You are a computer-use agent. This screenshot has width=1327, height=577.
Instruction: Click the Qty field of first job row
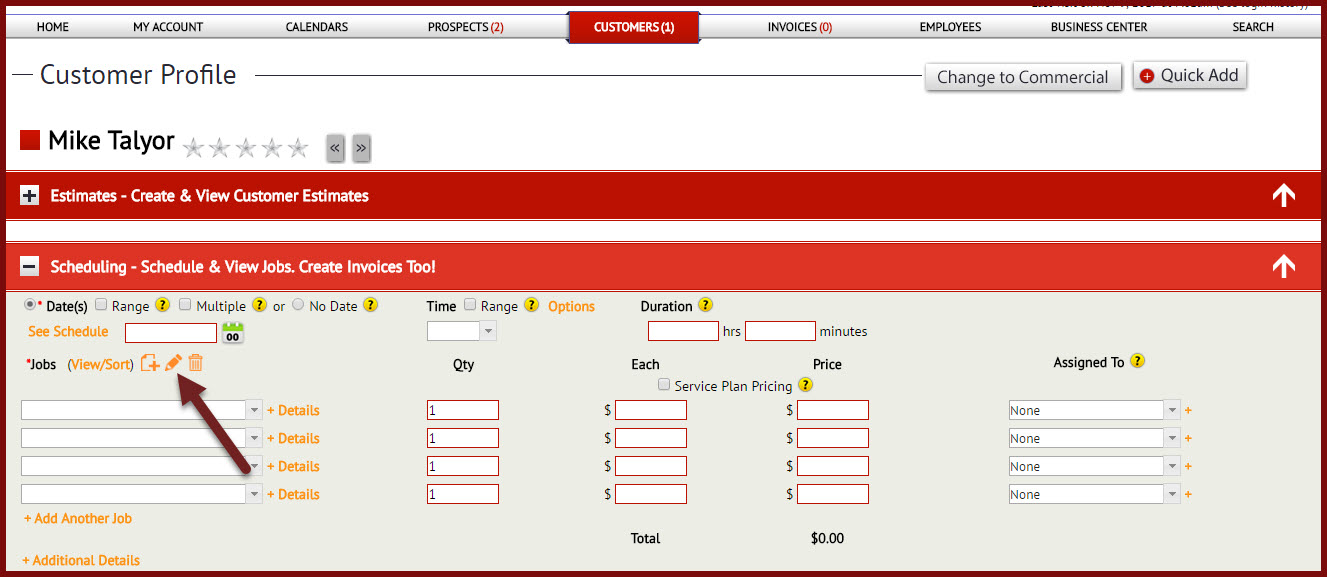point(463,410)
